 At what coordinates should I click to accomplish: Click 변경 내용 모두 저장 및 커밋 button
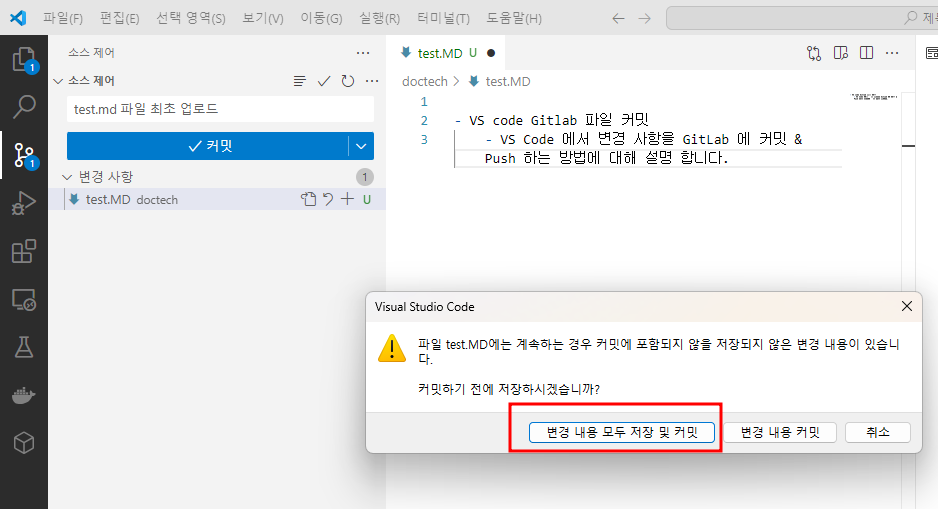click(622, 432)
